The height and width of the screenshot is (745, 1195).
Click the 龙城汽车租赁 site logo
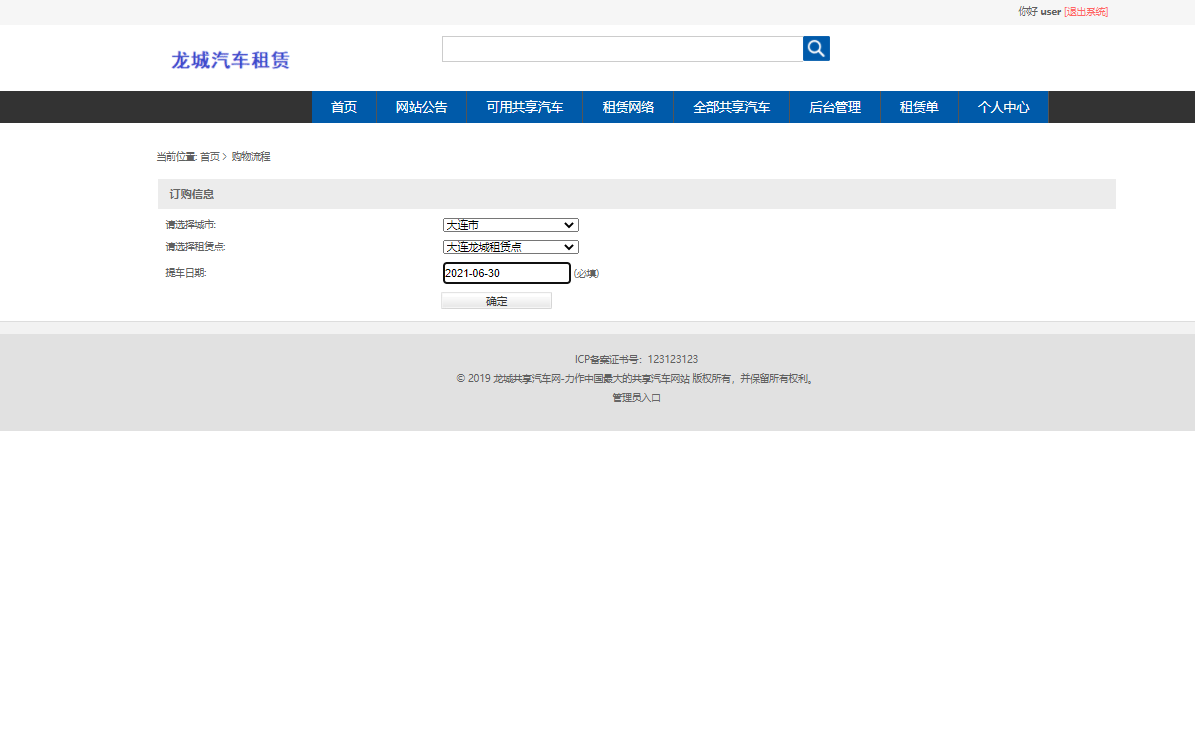tap(229, 59)
